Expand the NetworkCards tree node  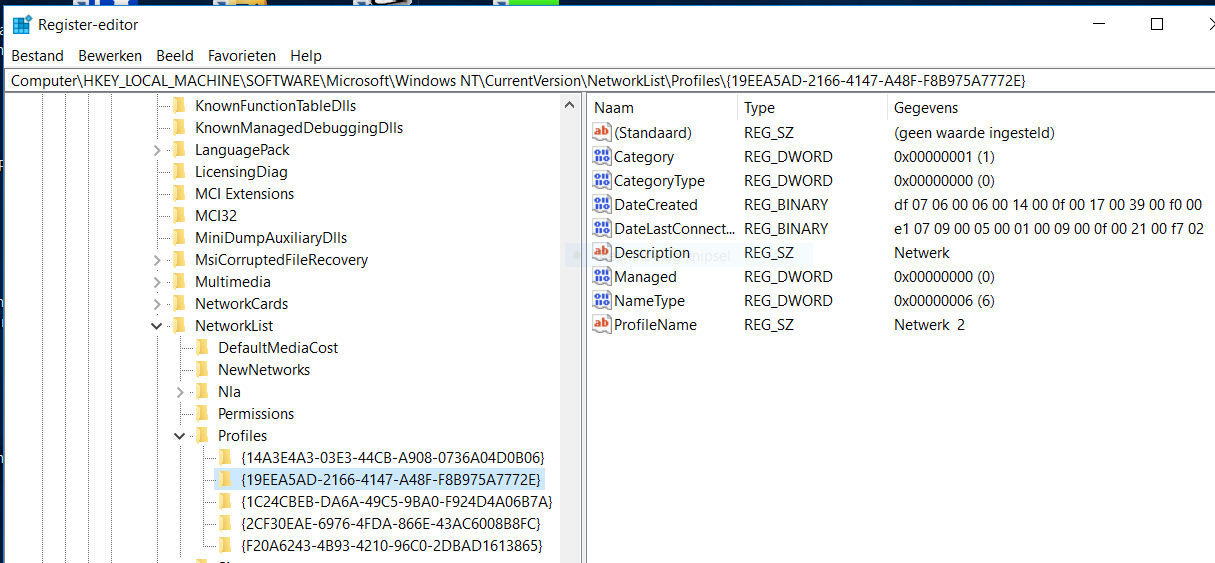(157, 304)
